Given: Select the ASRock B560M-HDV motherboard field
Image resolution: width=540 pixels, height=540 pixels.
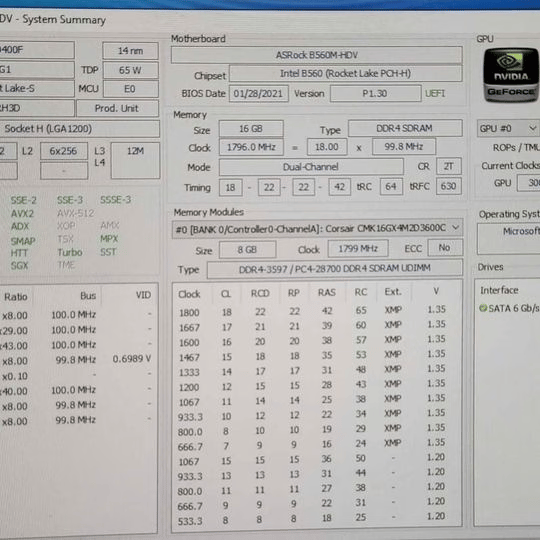Looking at the screenshot, I should pyautogui.click(x=316, y=55).
